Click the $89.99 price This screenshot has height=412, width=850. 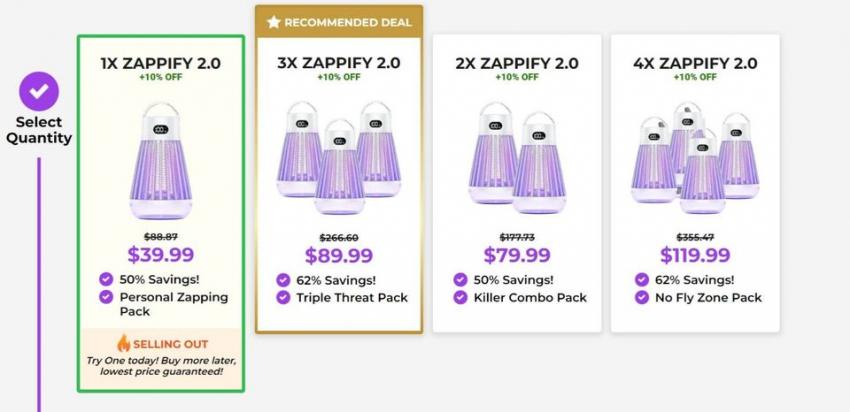pyautogui.click(x=338, y=256)
